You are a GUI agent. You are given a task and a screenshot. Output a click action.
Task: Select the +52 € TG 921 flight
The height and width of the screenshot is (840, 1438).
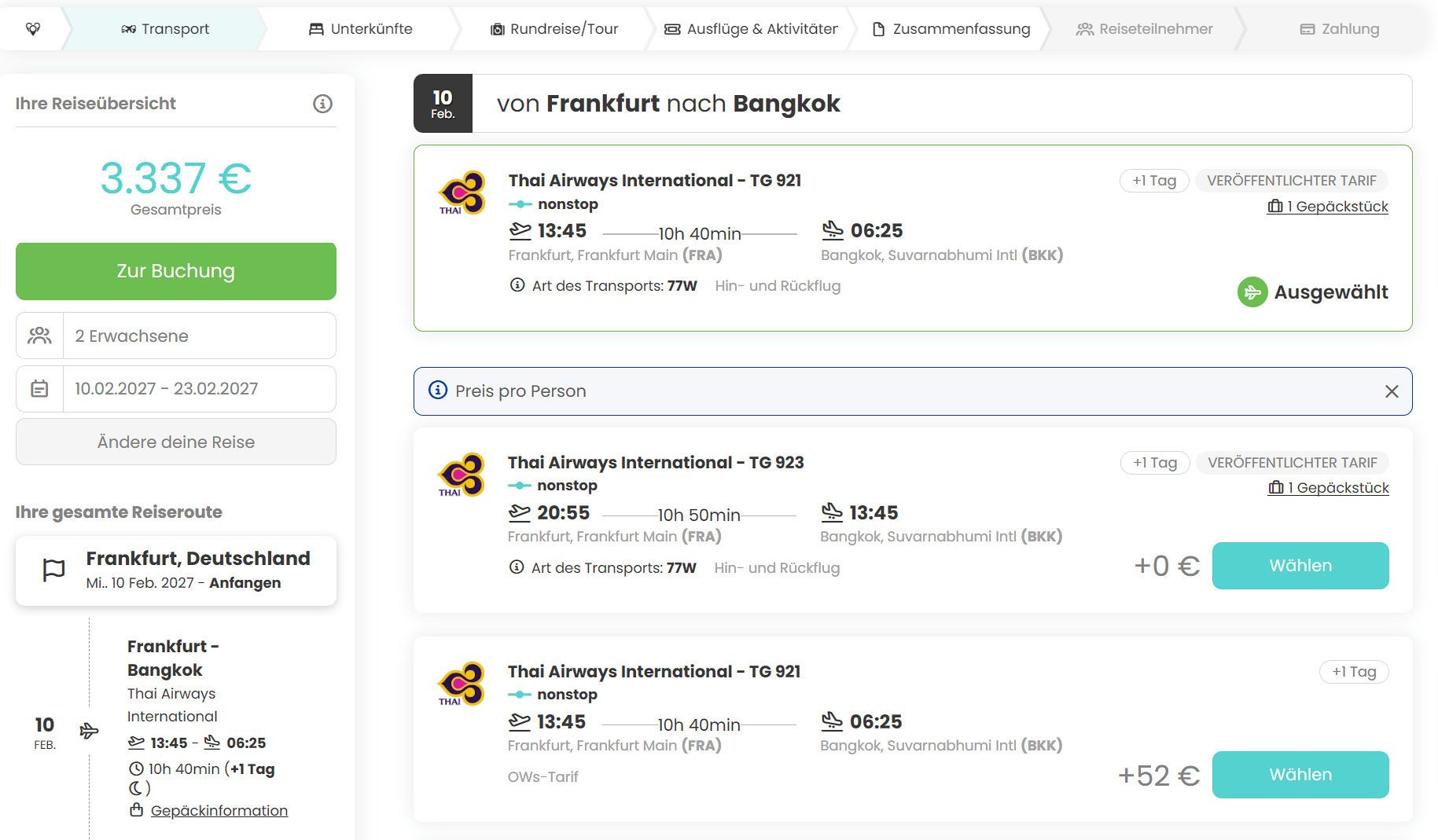(1300, 775)
